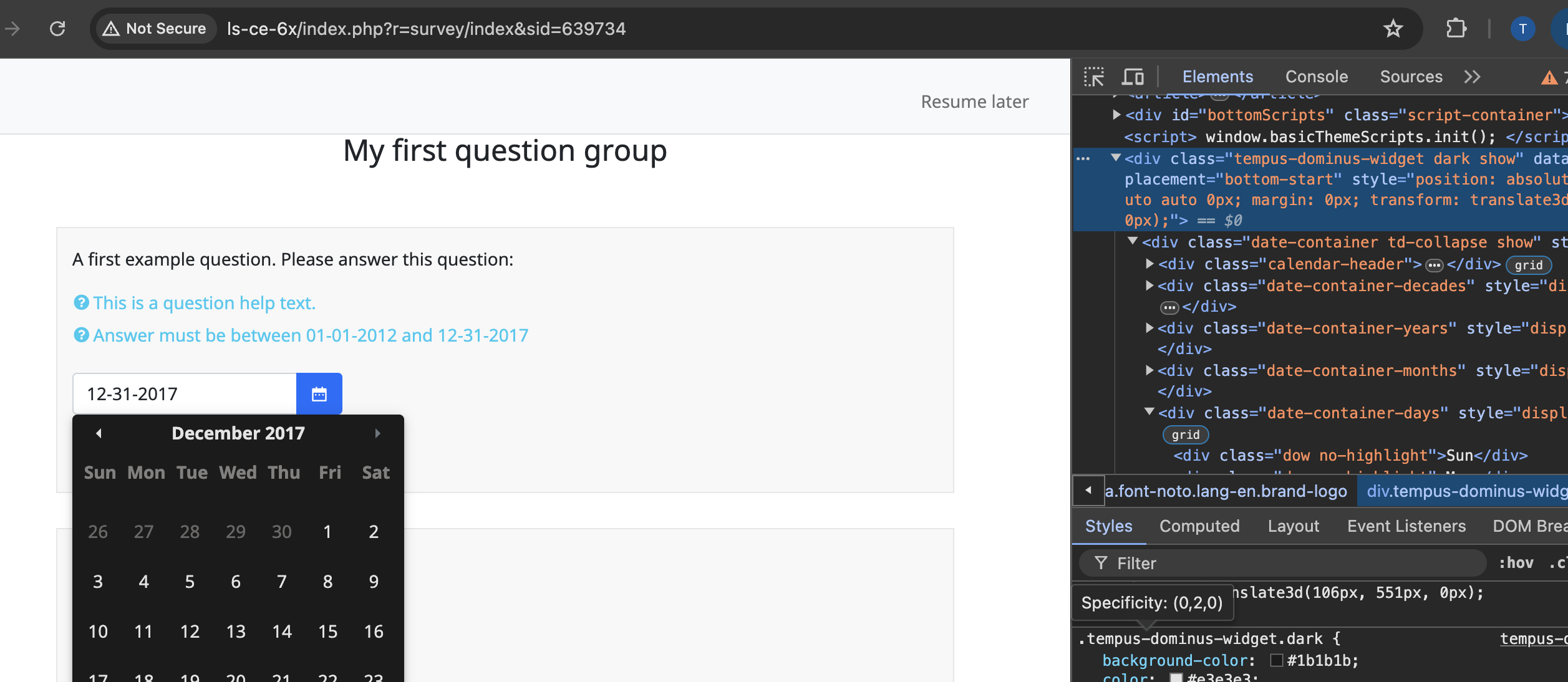1568x682 pixels.
Task: Go to the next month in the calendar
Action: (x=377, y=433)
